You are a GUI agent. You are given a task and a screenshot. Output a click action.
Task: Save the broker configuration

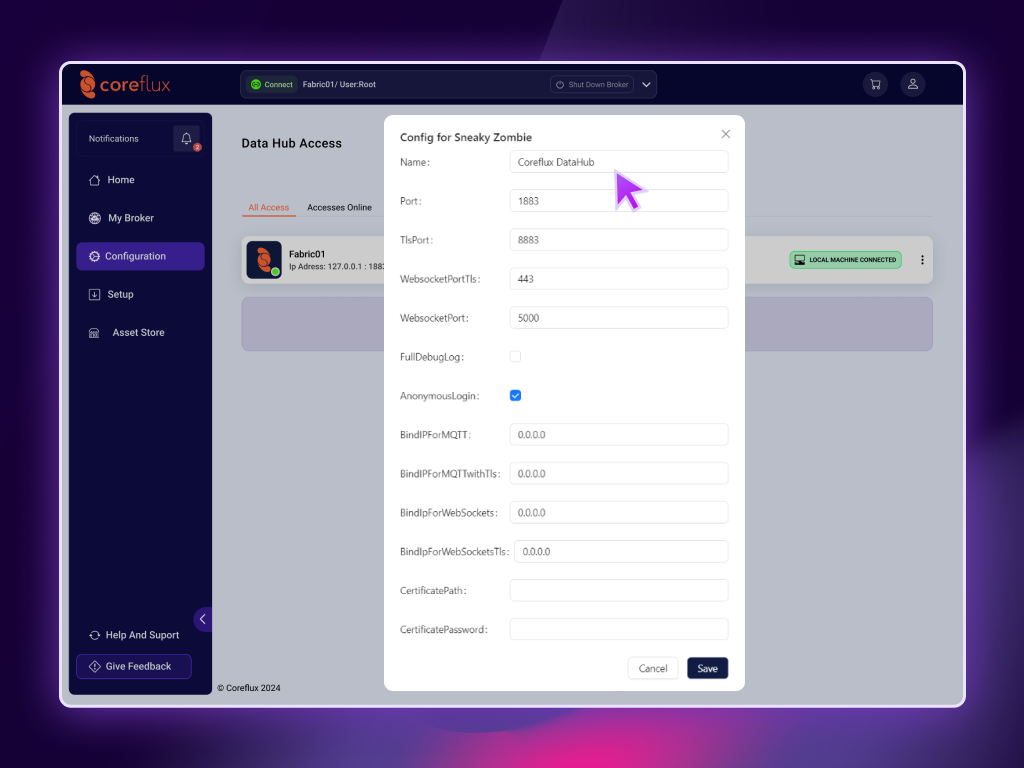tap(707, 668)
